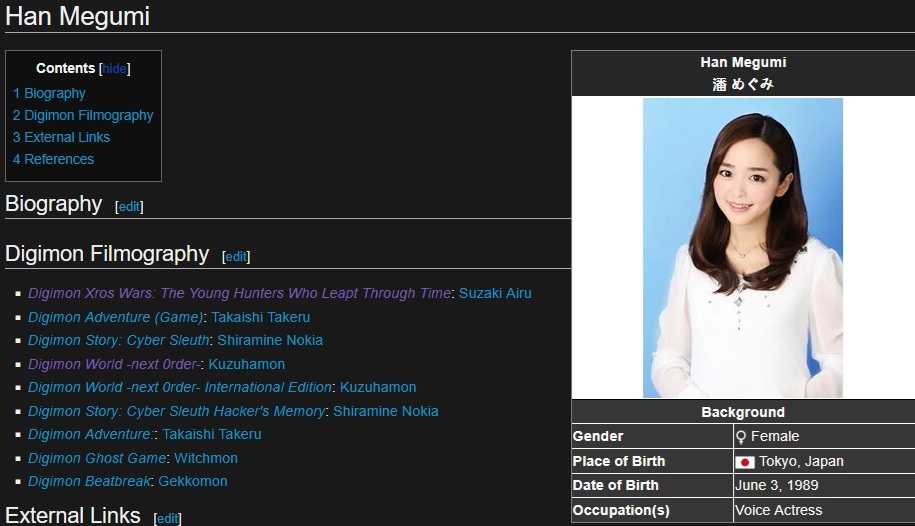This screenshot has height=526, width=915.
Task: Click the Background infobox header
Action: (x=743, y=412)
